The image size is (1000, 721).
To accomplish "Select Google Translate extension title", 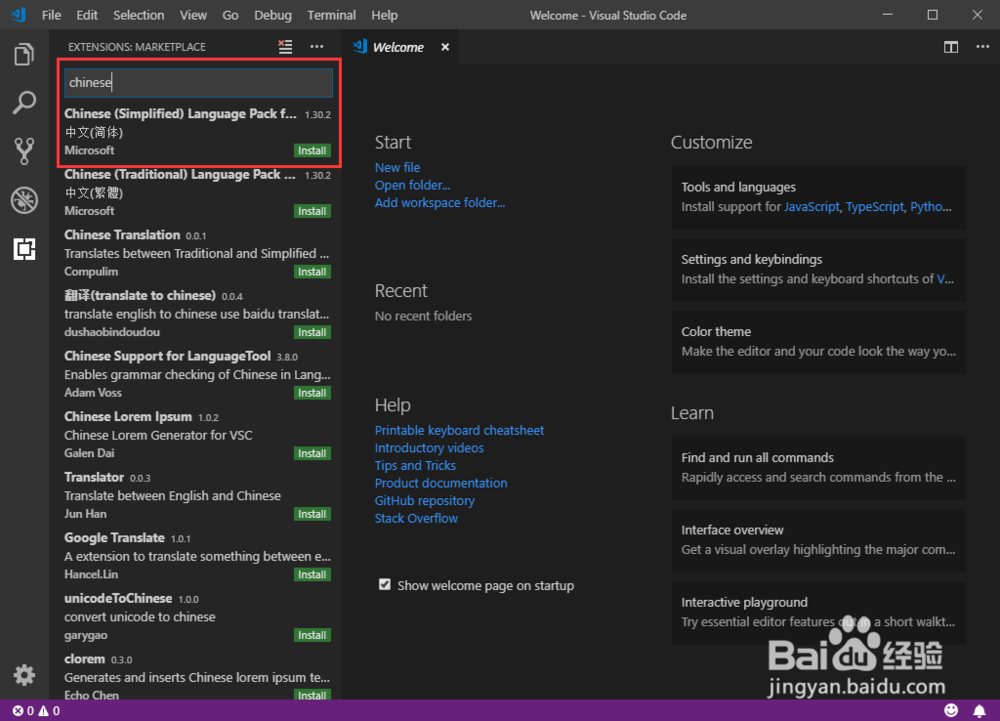I will point(114,537).
